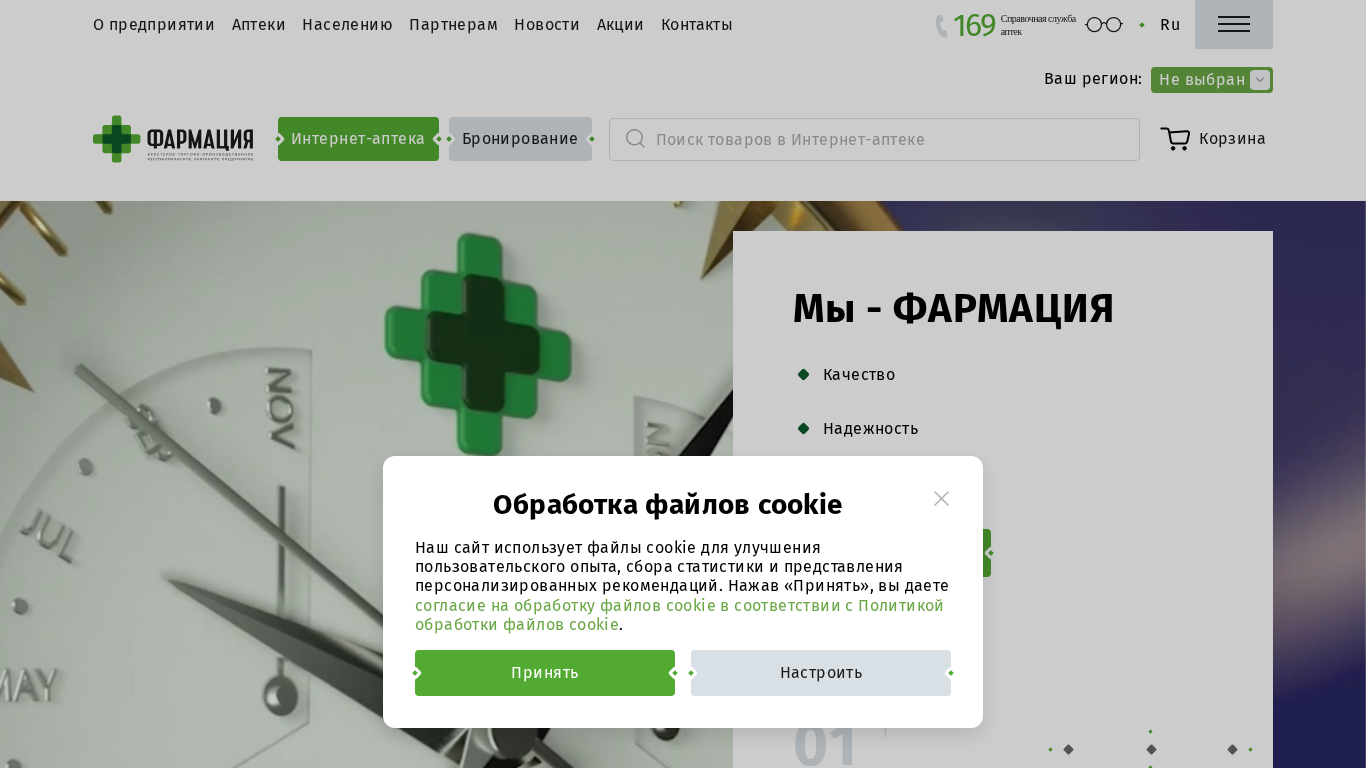Expand the region selector 'Не выбран'
This screenshot has height=768, width=1366.
(1211, 80)
